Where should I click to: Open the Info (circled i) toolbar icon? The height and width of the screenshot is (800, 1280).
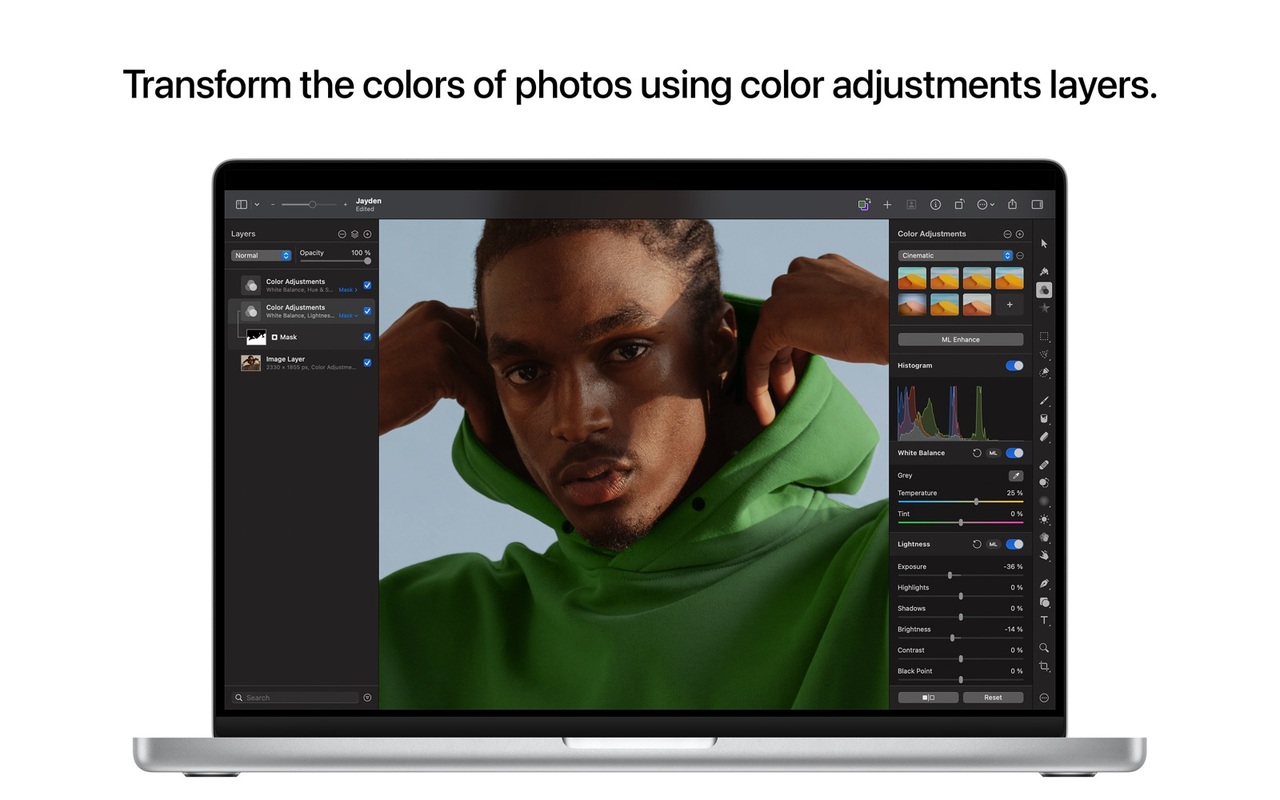tap(935, 204)
